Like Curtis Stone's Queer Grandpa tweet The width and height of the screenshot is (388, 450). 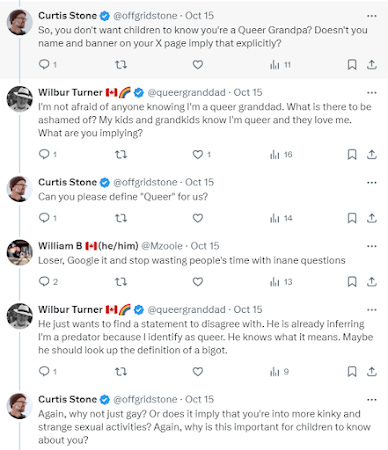click(x=198, y=64)
